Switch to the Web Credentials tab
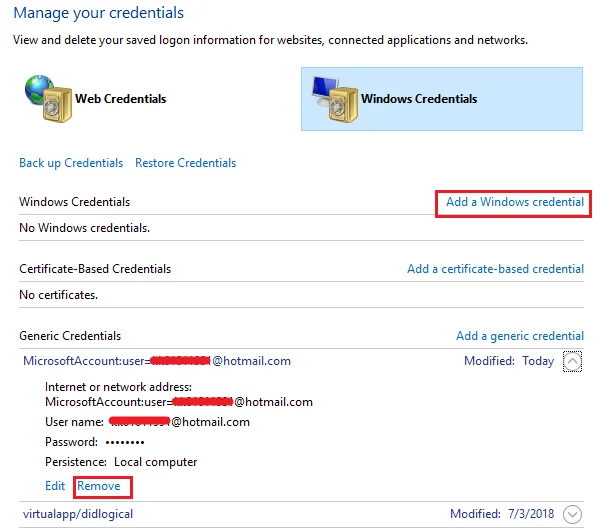 [120, 99]
